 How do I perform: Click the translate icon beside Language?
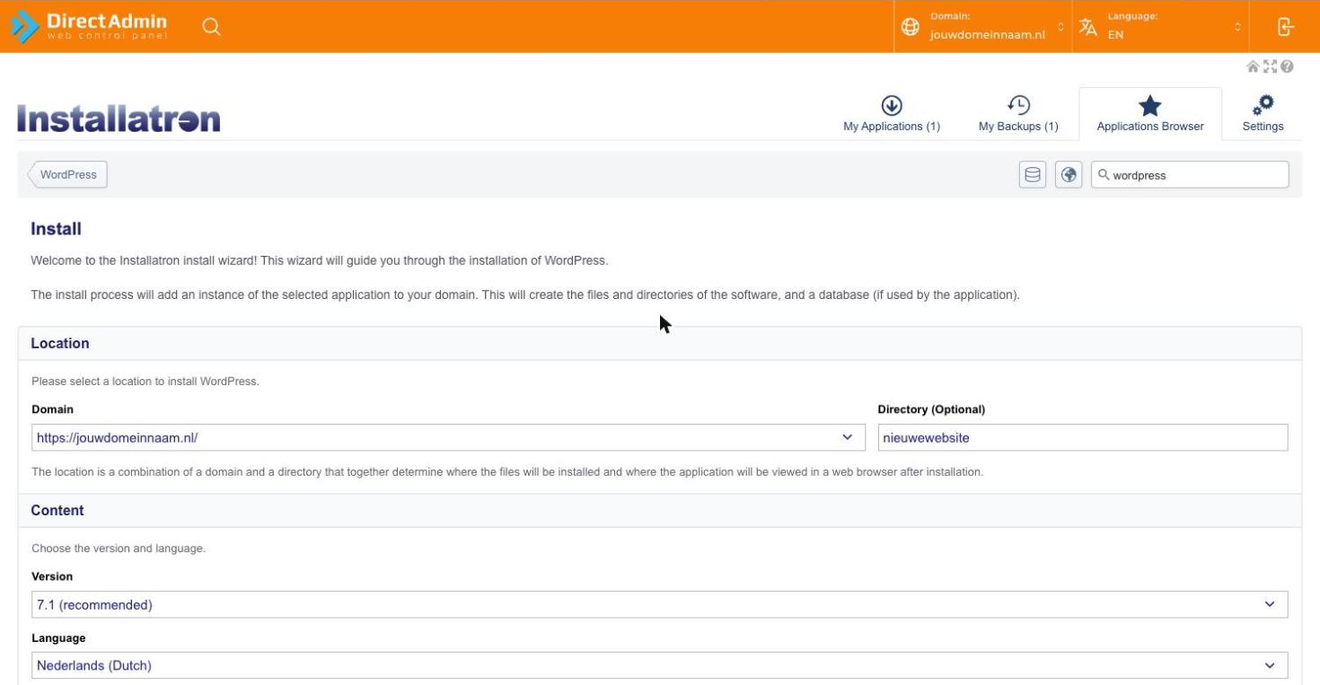pyautogui.click(x=1088, y=27)
